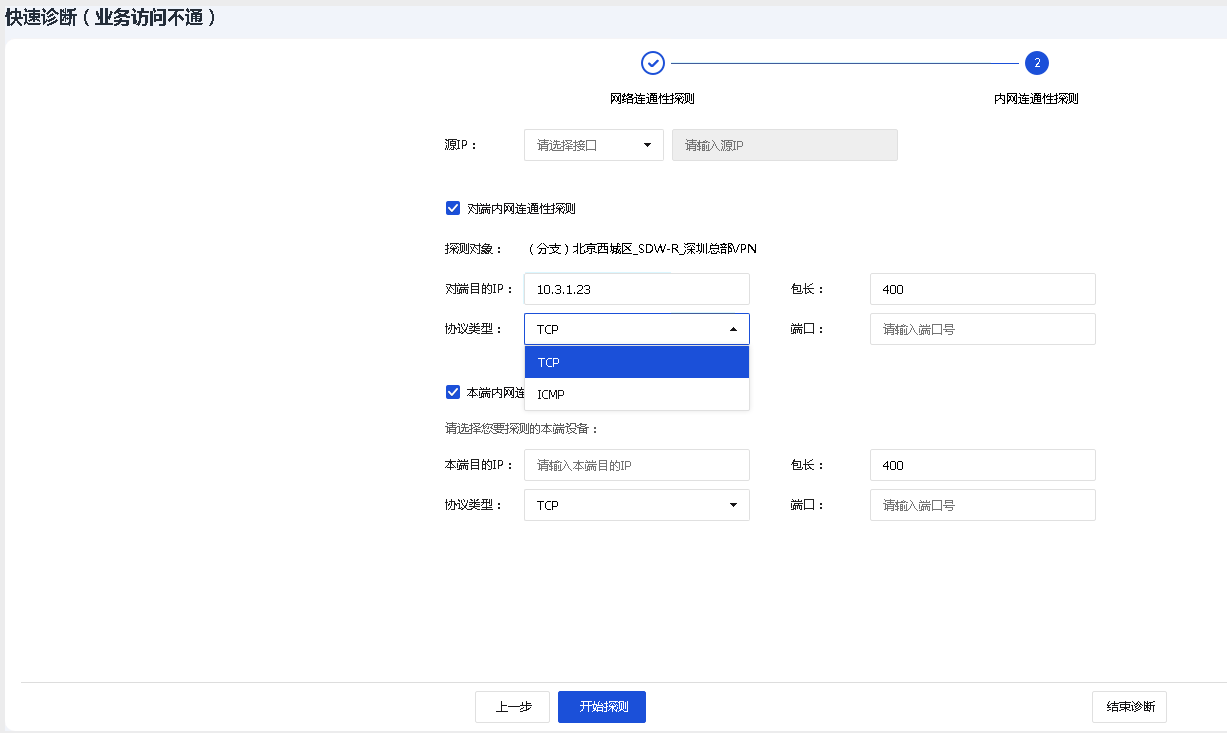Click the 上一步 button
The width and height of the screenshot is (1227, 733).
point(512,707)
